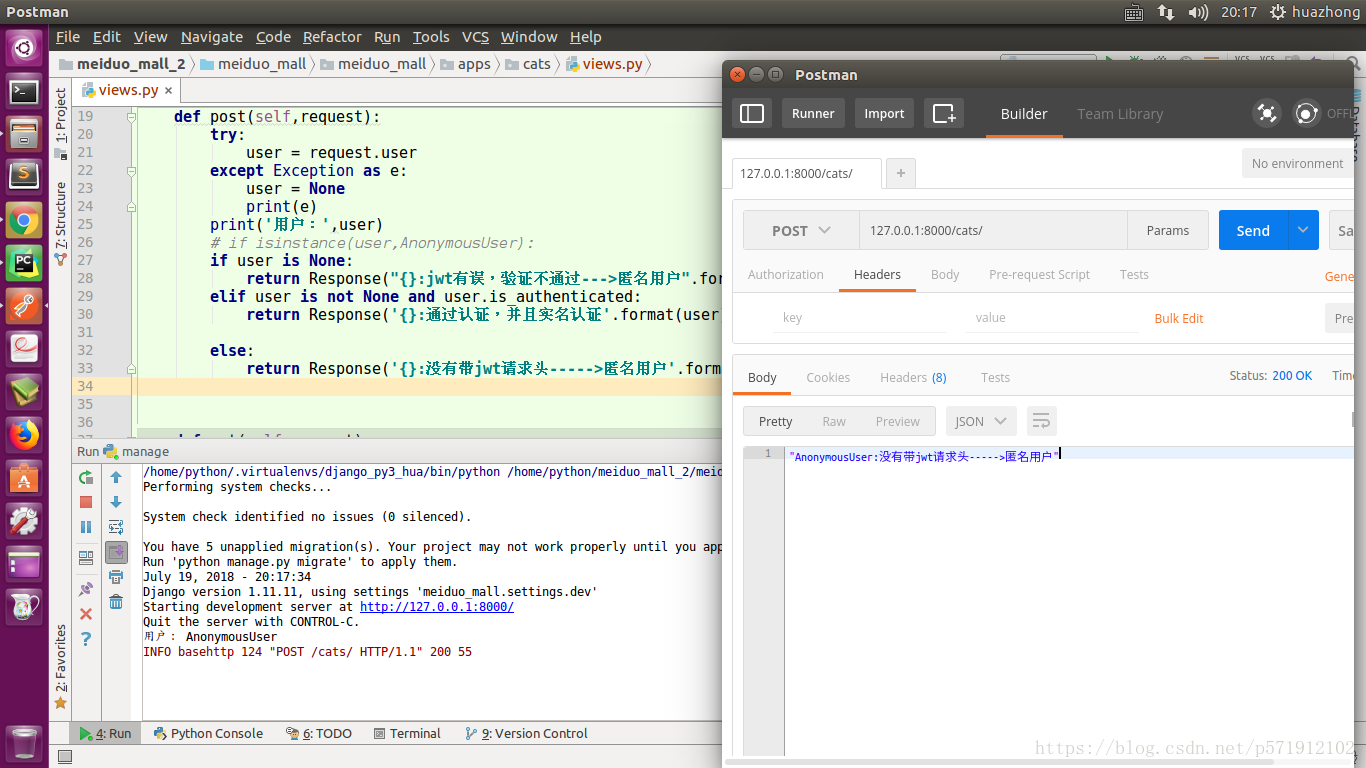Toggle response line wrap in Postman

(x=1041, y=421)
